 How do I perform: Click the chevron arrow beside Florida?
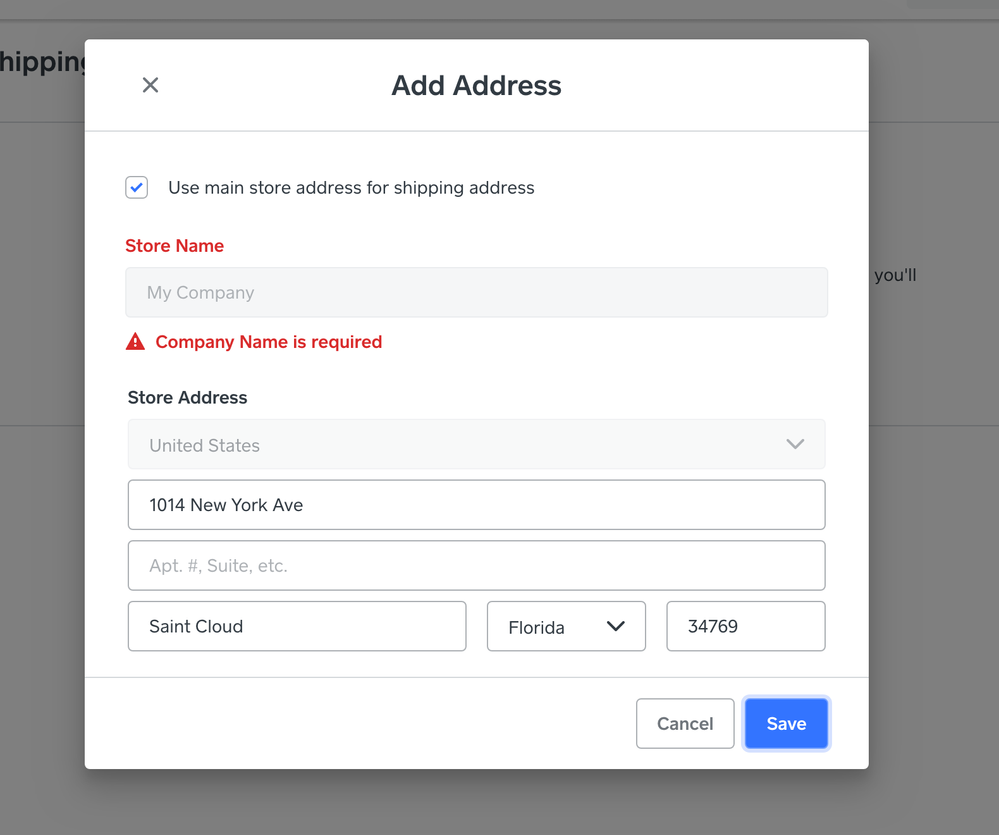(x=615, y=626)
